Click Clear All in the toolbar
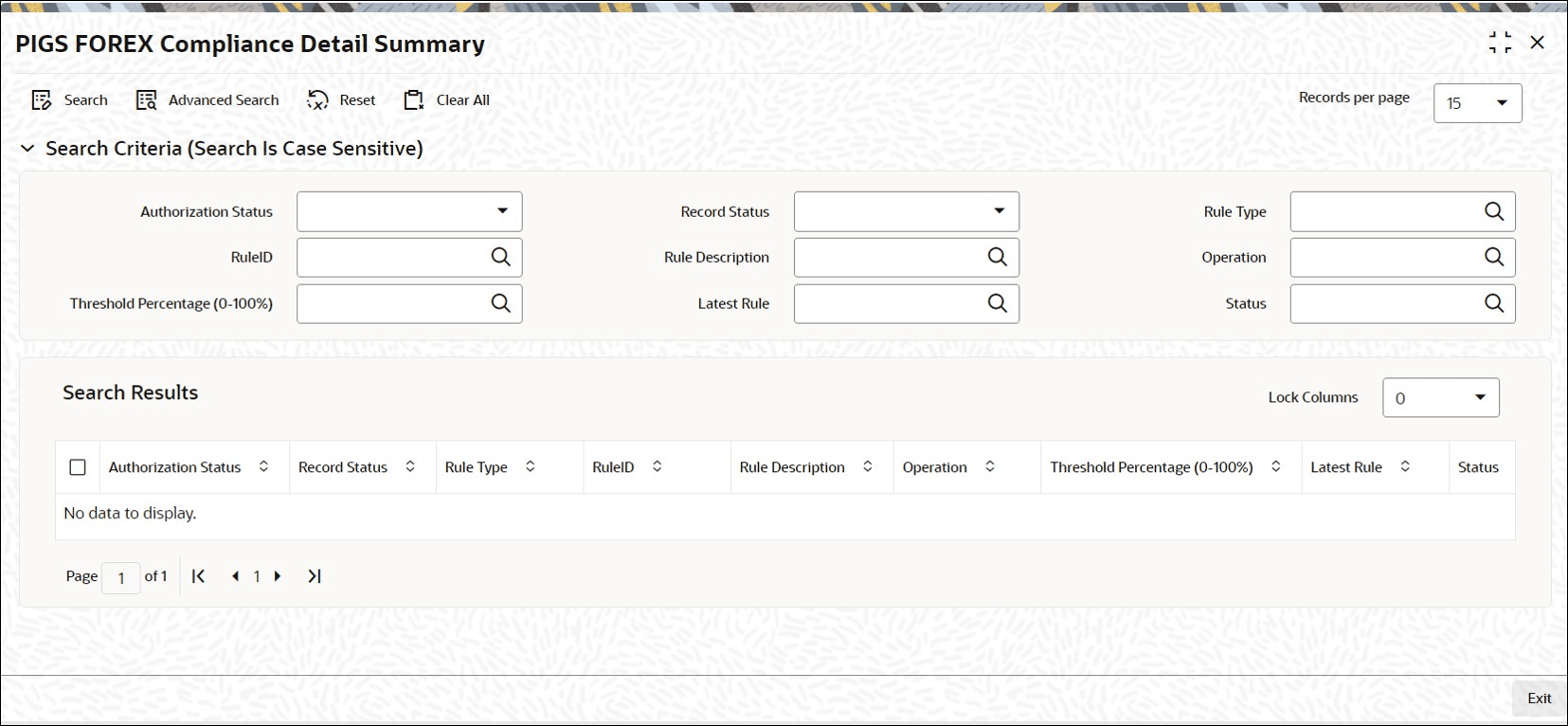This screenshot has height=726, width=1568. tap(446, 100)
